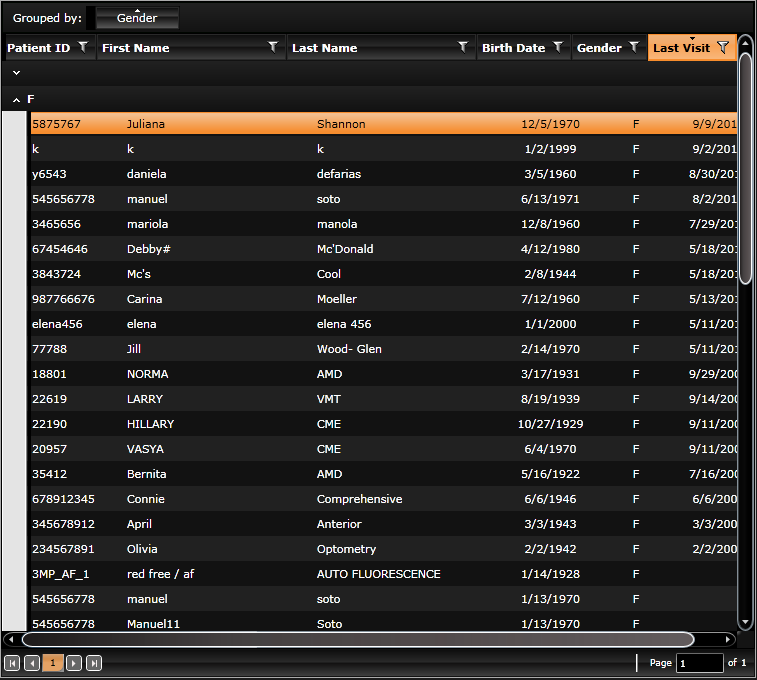Screen dimensions: 757x680
Task: Open the Last Visit filter funnel
Action: (723, 47)
